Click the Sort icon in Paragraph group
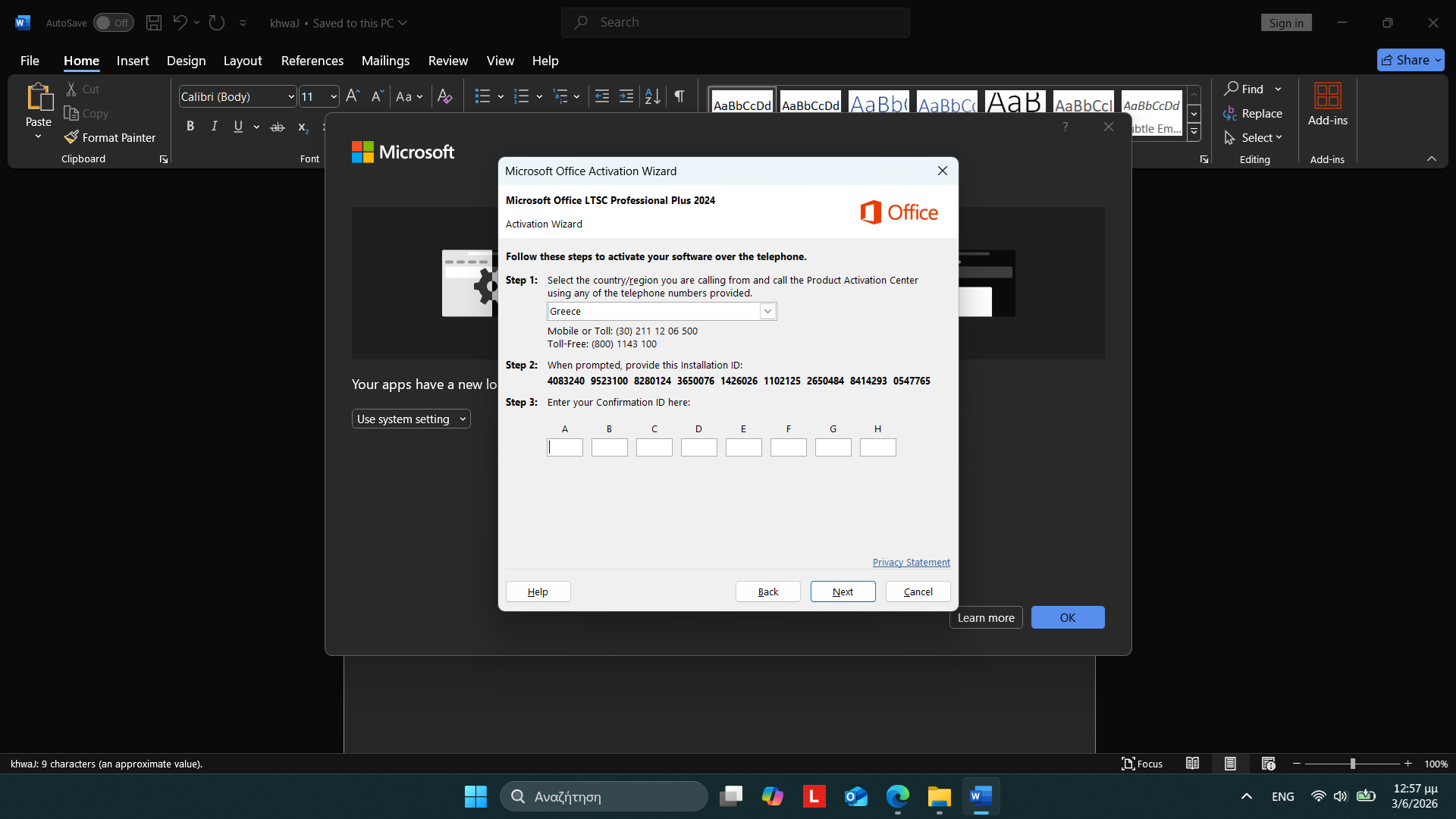This screenshot has width=1456, height=819. (x=653, y=96)
